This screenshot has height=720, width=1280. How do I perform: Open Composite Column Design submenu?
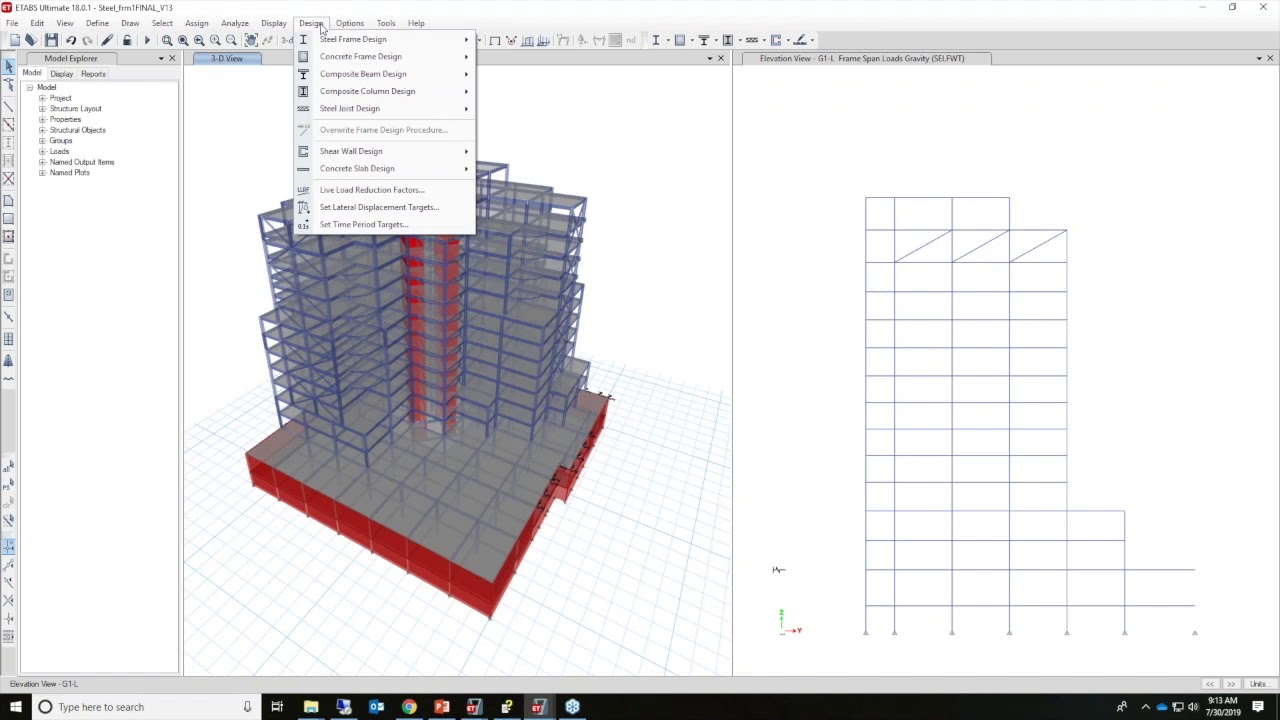coord(384,91)
